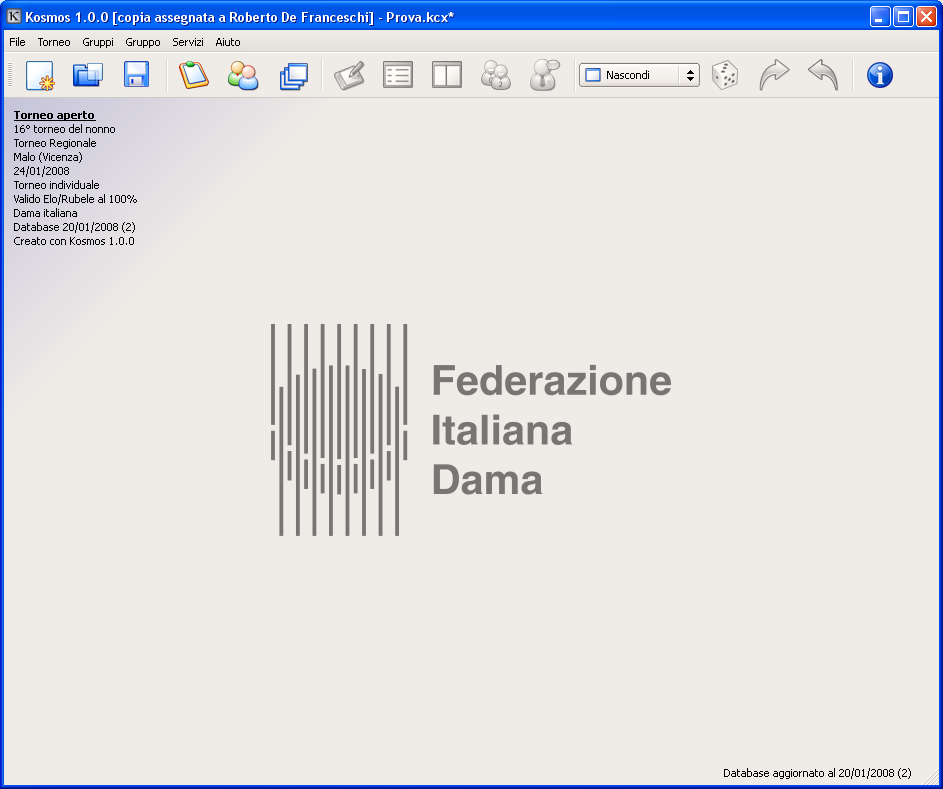
Task: Open the Gruppo menu
Action: tap(143, 42)
